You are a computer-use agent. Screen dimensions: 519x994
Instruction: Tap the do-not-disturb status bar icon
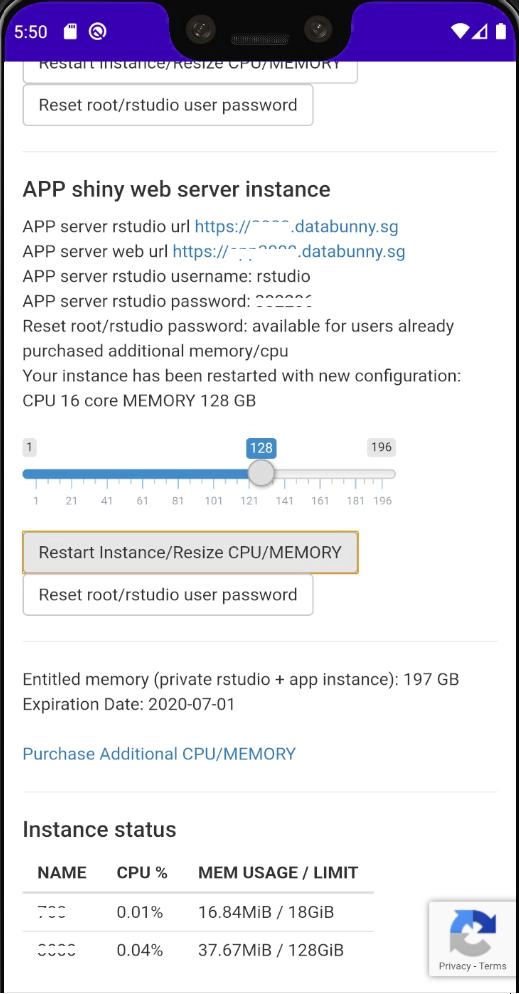[98, 32]
